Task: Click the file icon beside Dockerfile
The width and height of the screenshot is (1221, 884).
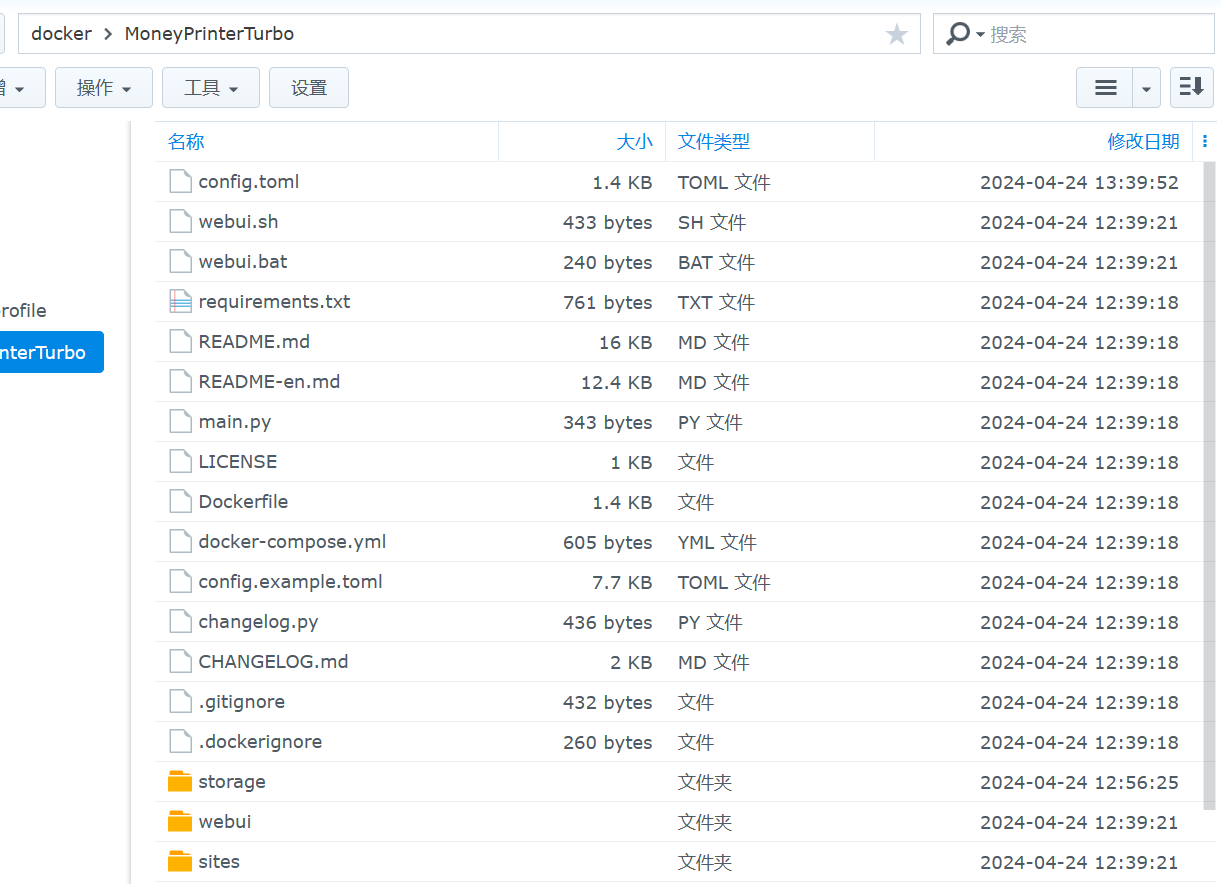Action: pos(180,502)
